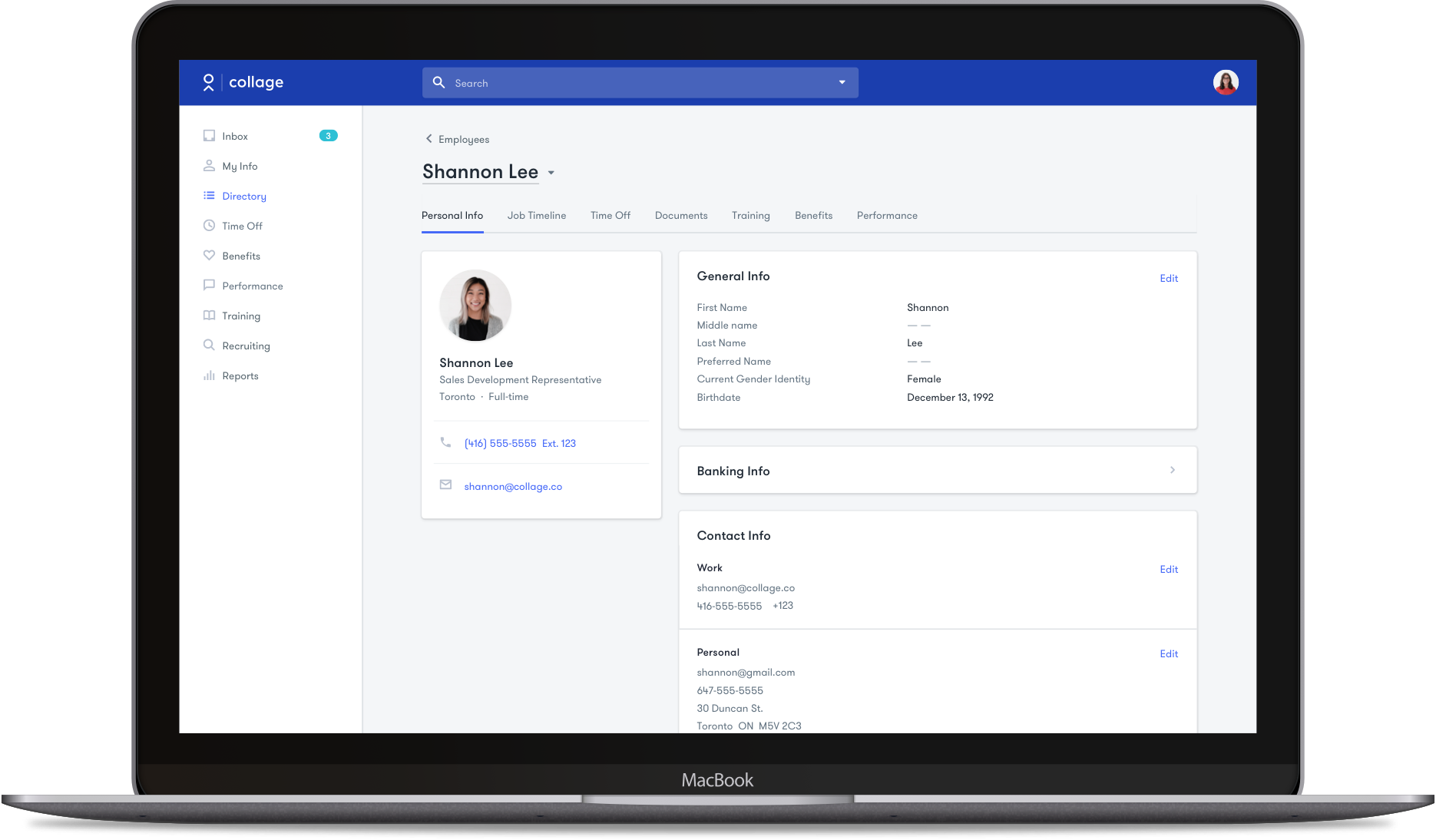Open the search bar dropdown arrow
Viewport: 1436px width, 840px height.
(842, 82)
